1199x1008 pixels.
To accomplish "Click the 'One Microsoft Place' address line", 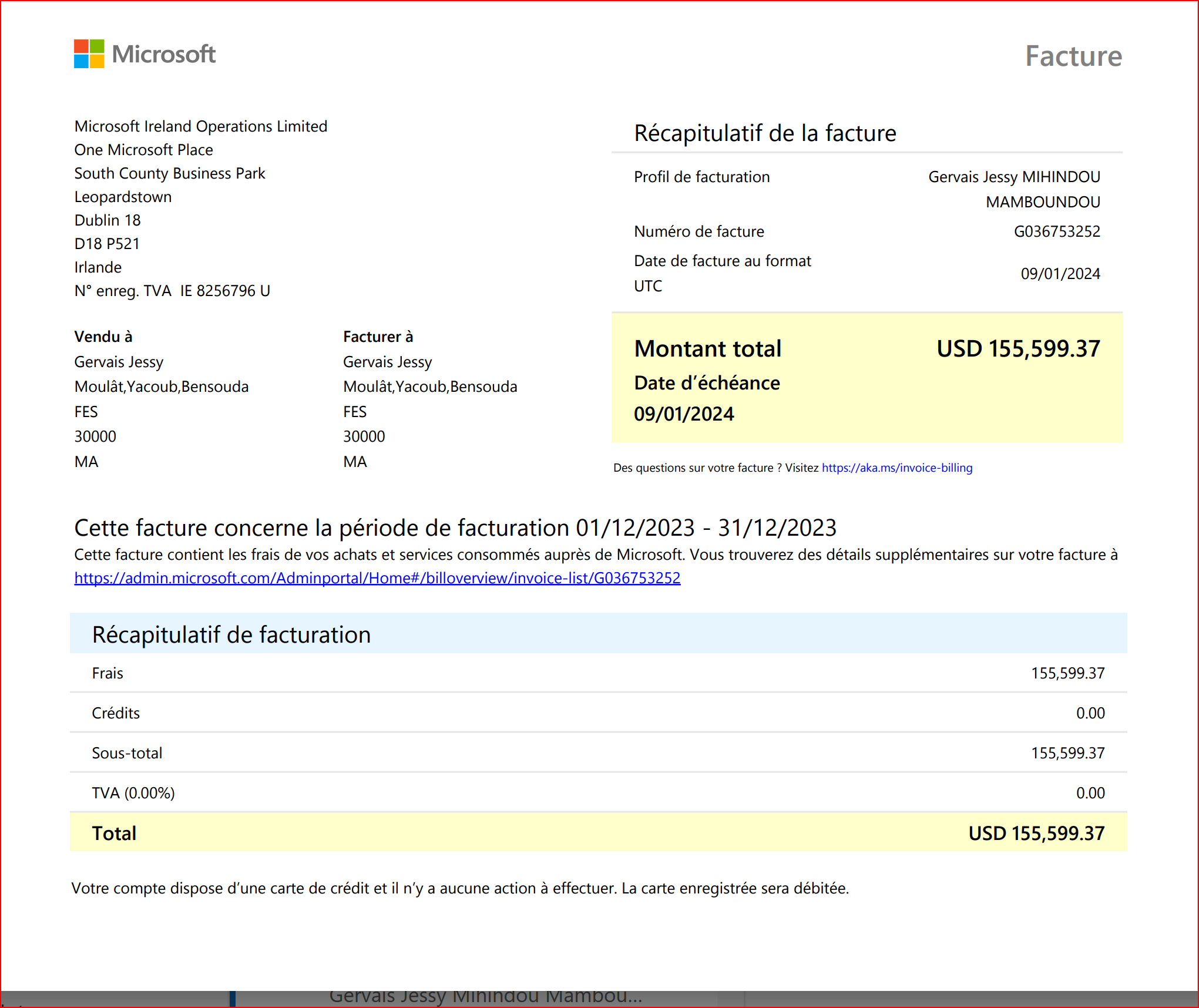I will (x=143, y=150).
